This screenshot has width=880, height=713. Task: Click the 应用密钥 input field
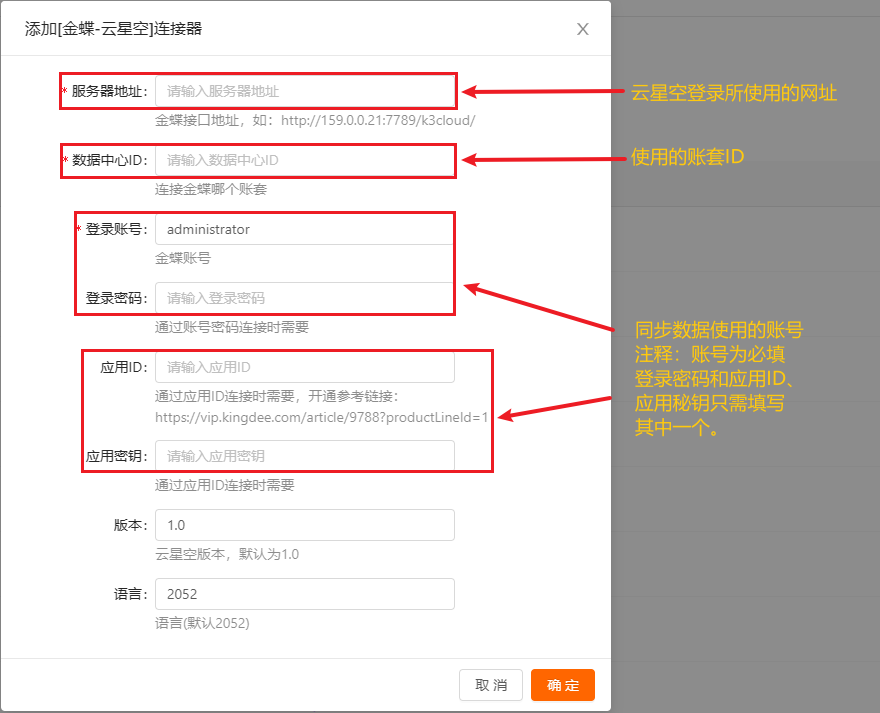tap(304, 456)
